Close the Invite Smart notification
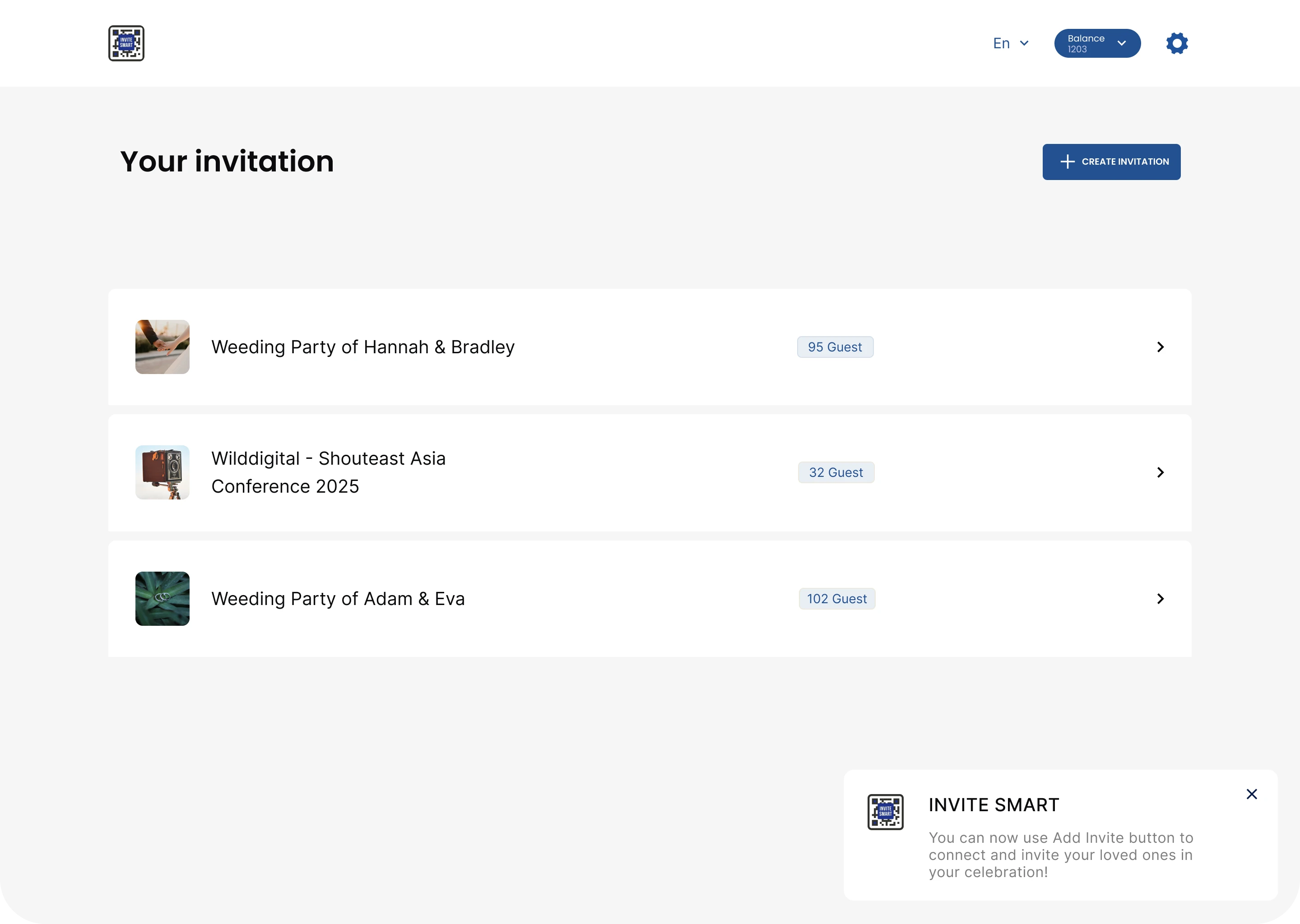Viewport: 1300px width, 924px height. tap(1252, 794)
